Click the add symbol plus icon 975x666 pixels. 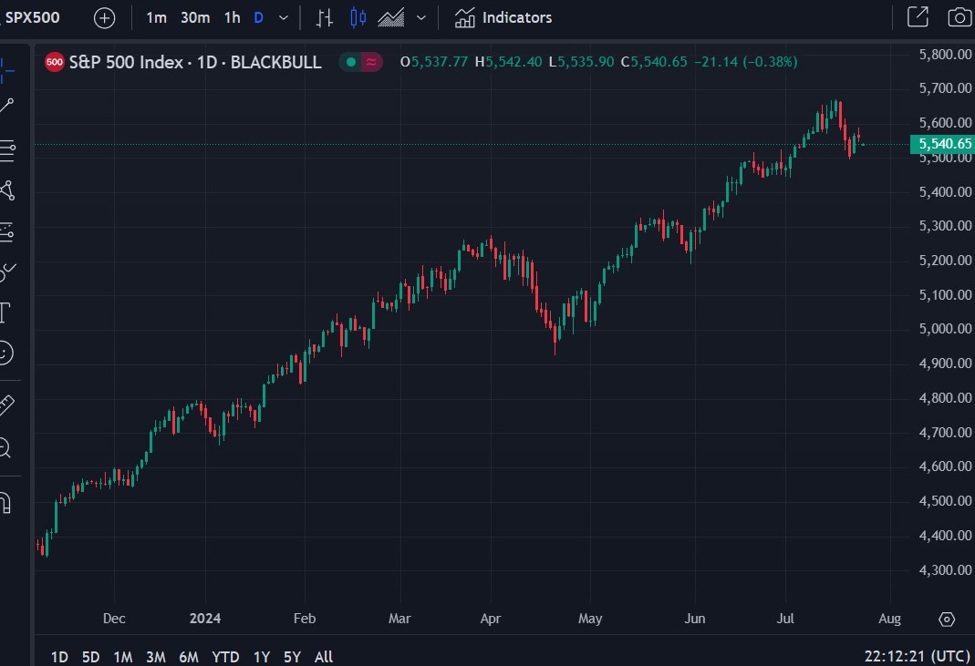[x=104, y=18]
